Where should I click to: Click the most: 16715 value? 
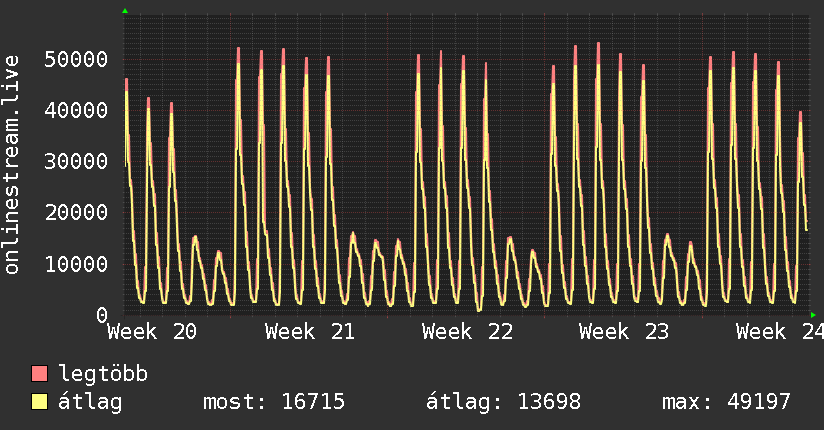point(274,402)
